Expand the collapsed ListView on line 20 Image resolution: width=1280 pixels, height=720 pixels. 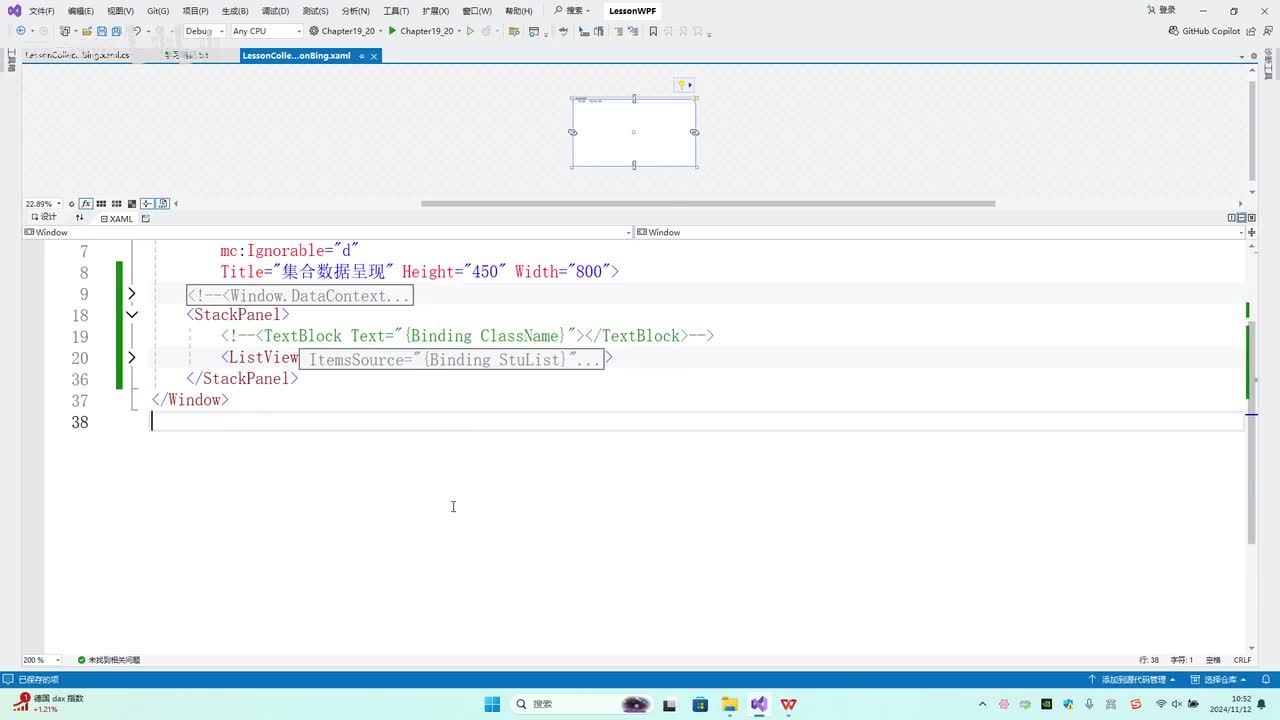[x=131, y=358]
